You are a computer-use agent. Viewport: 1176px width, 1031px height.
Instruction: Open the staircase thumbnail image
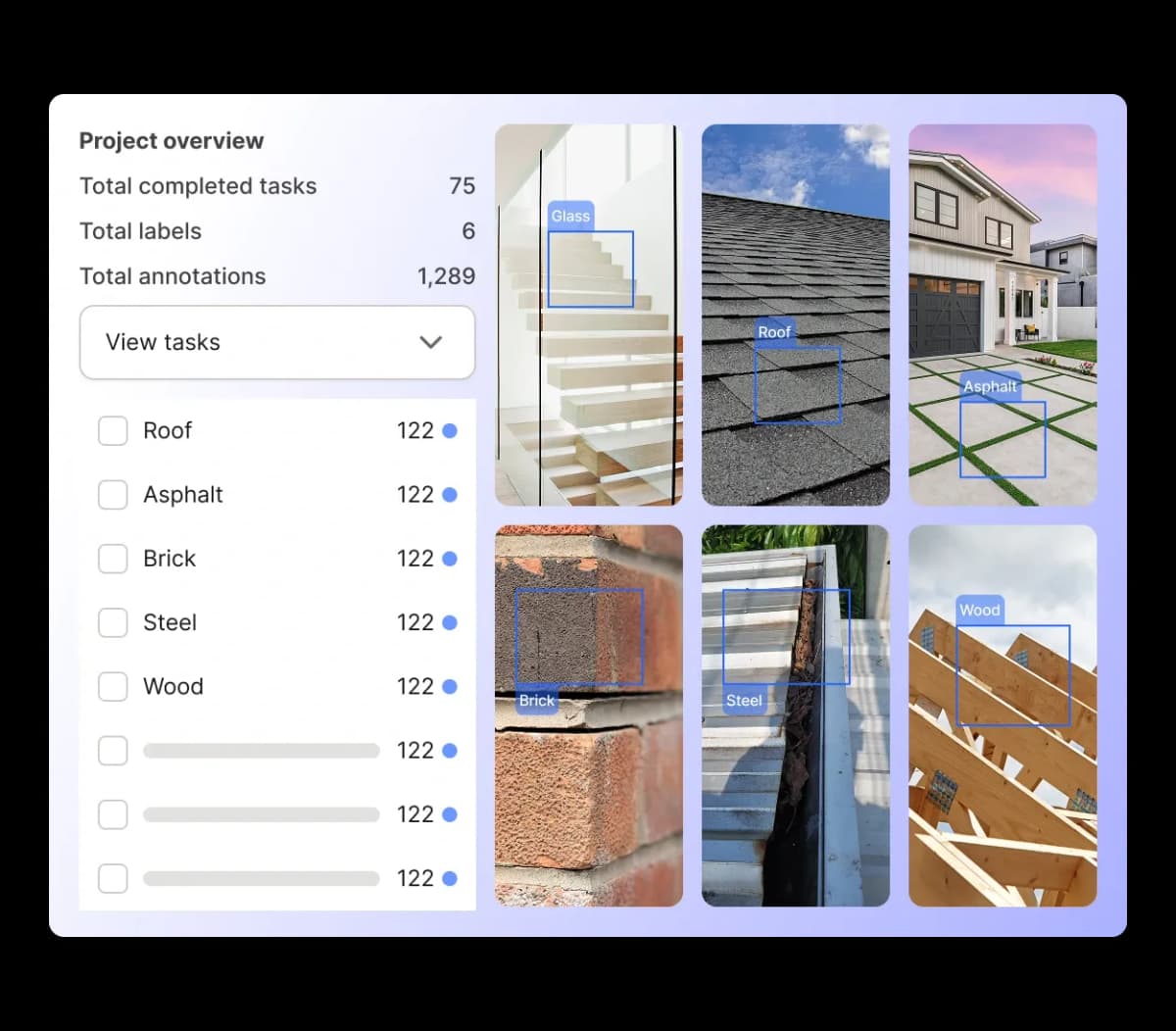click(x=588, y=314)
